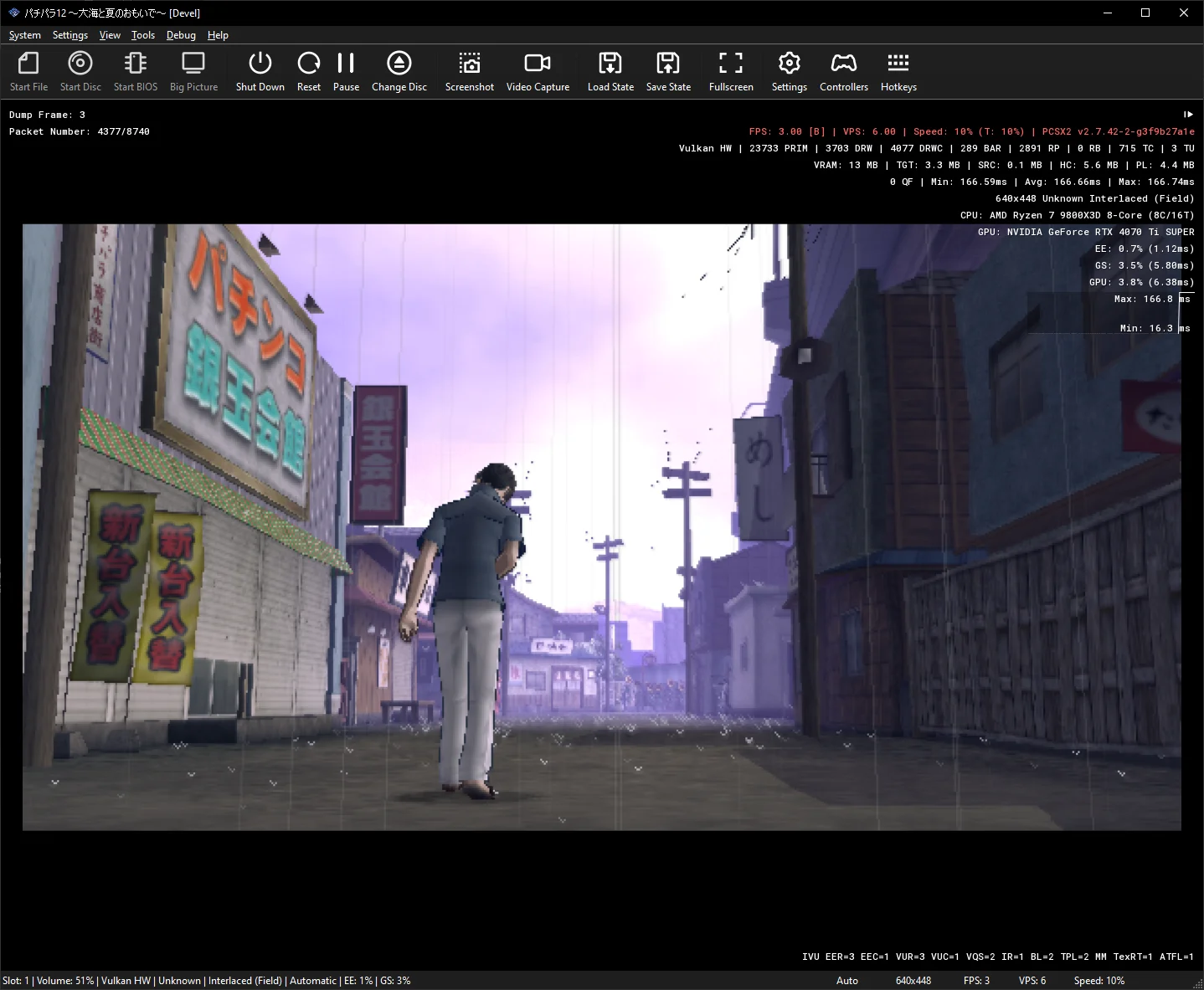
Task: Open the Save State menu
Action: [x=668, y=71]
